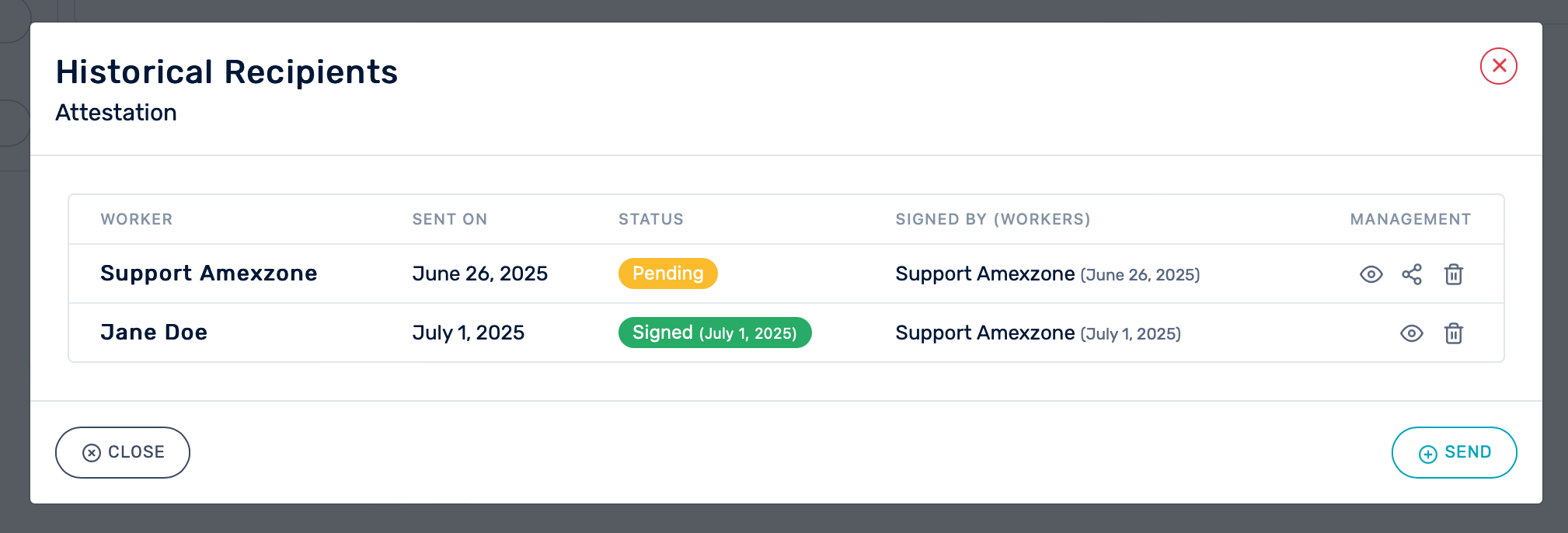The width and height of the screenshot is (1568, 533).
Task: Delete the Support Amexzone recipient row
Action: click(1453, 274)
